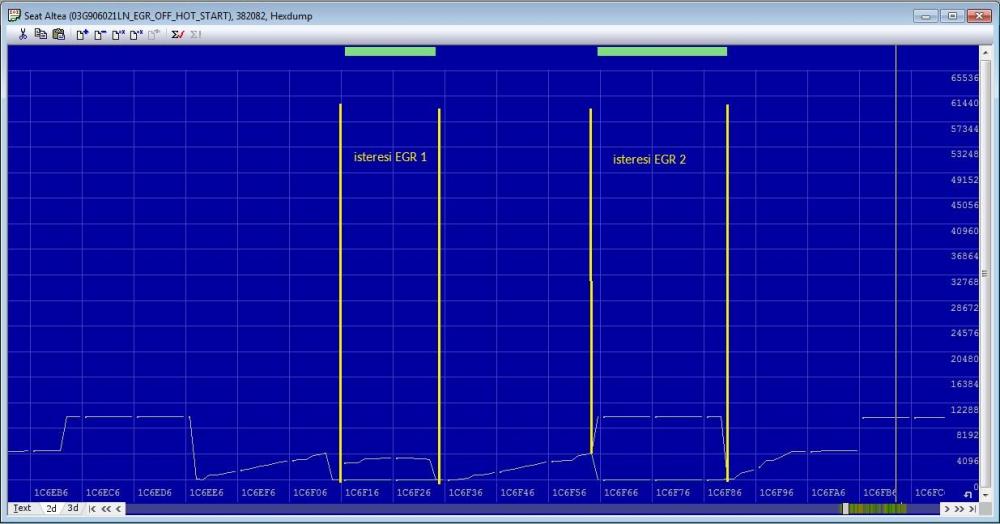Viewport: 1000px width, 524px height.
Task: Click the Paste clipboard icon
Action: point(58,34)
